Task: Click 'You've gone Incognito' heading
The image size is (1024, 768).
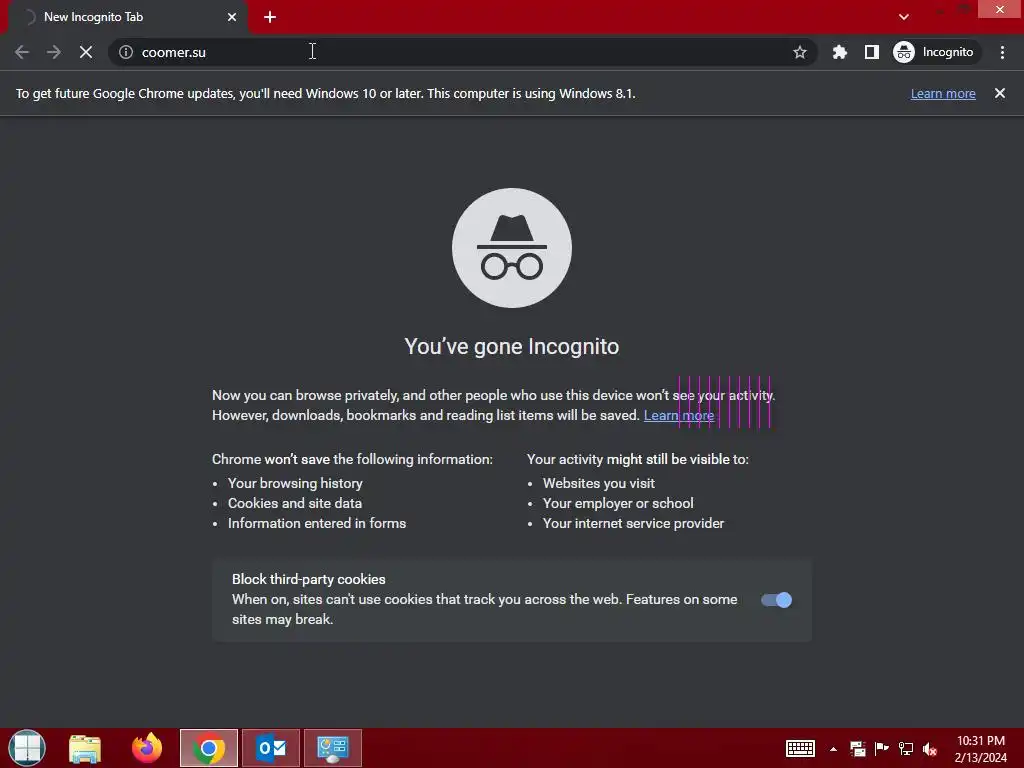Action: click(x=512, y=346)
